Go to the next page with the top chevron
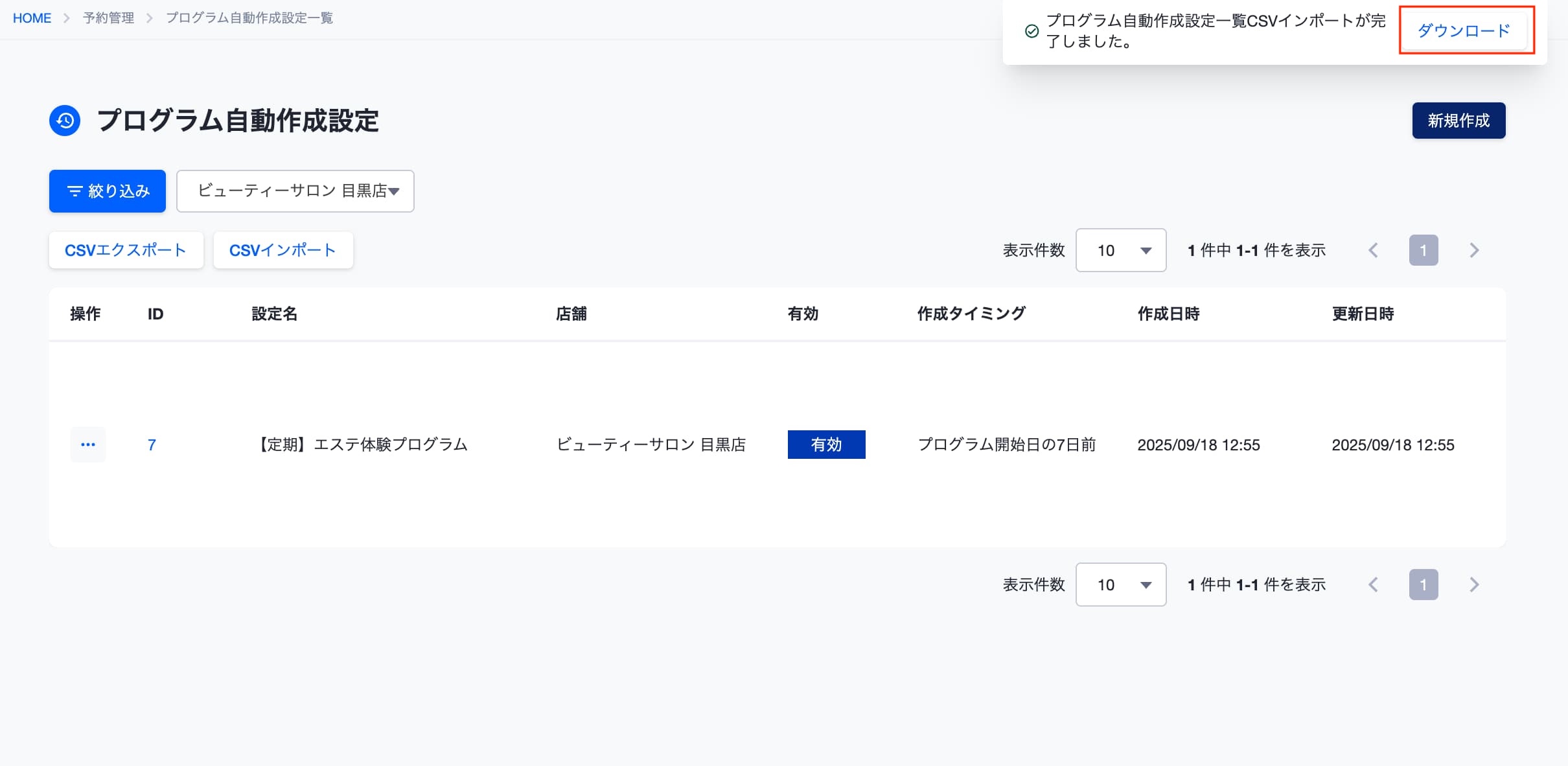1568x766 pixels. coord(1474,250)
